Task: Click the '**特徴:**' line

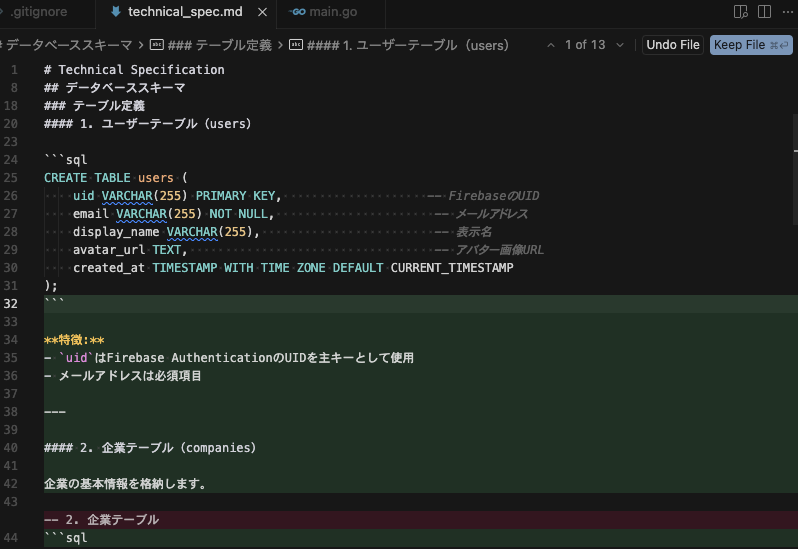Action: [74, 340]
